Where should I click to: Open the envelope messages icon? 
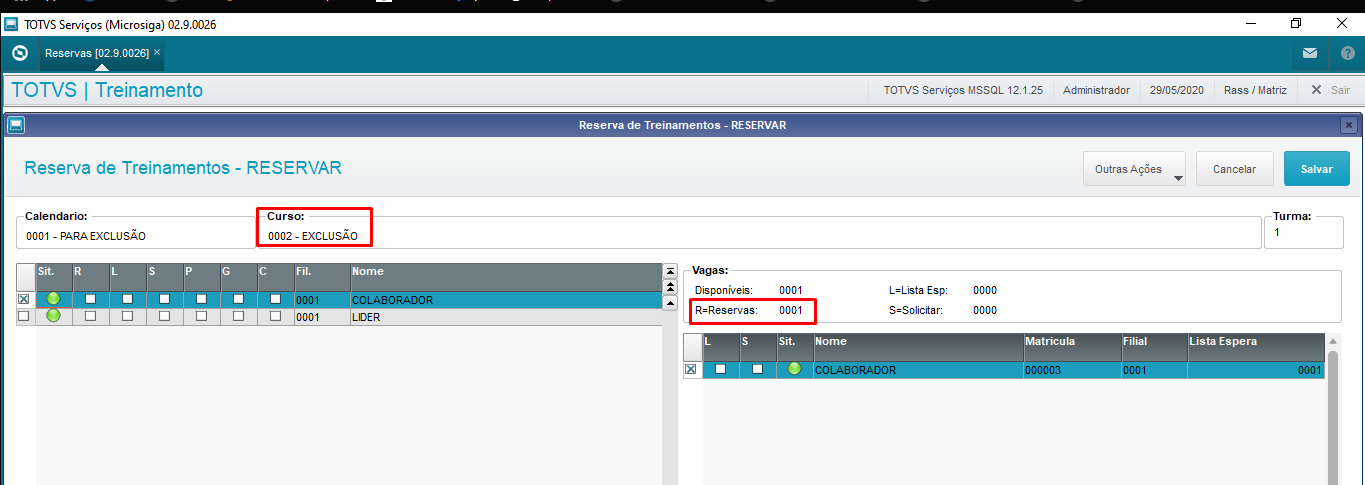click(1310, 52)
